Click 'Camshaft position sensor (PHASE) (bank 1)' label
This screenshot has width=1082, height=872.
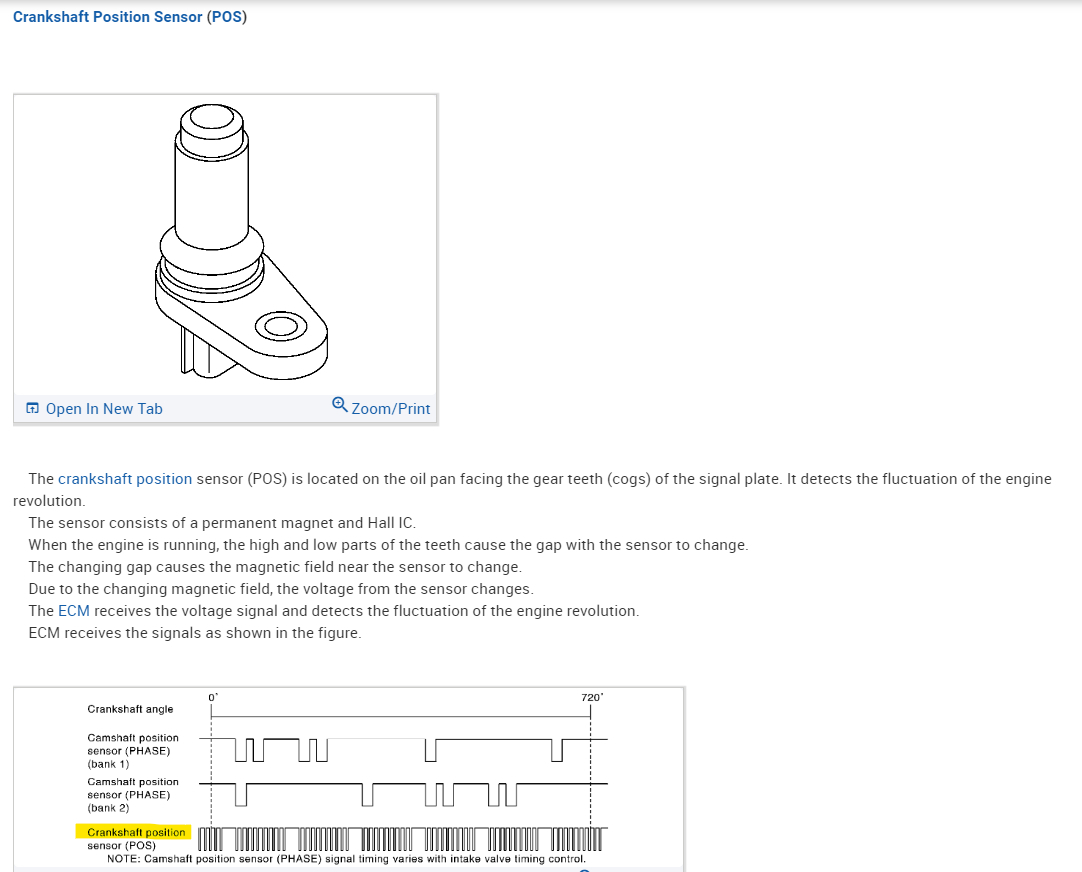[x=132, y=751]
